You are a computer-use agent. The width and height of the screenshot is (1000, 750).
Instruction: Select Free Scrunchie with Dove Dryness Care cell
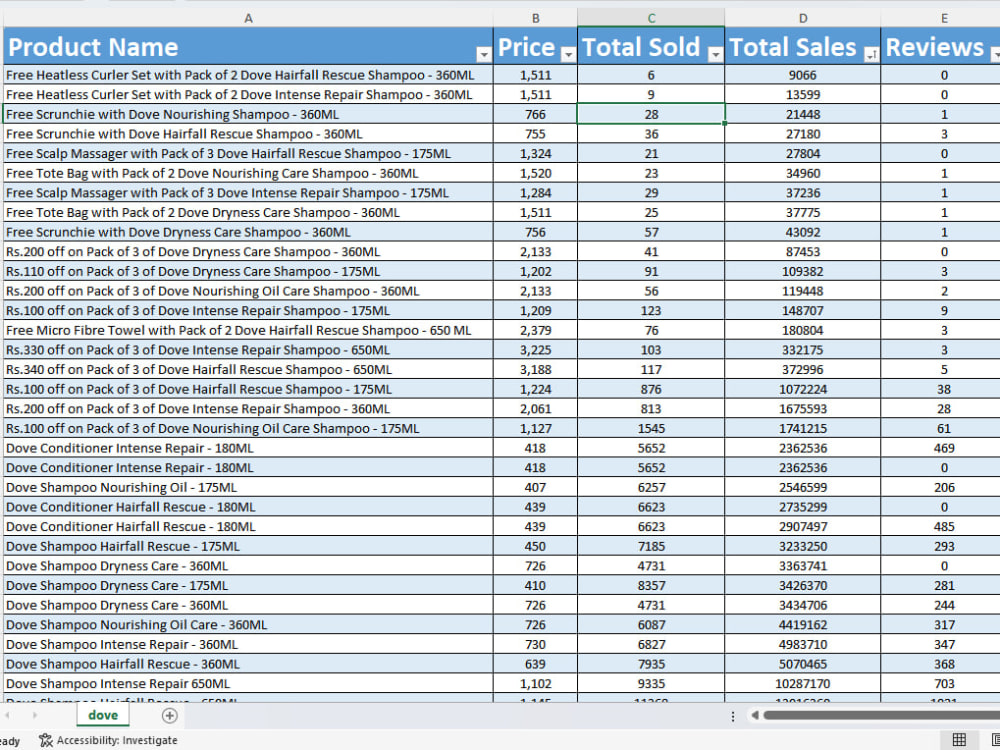pyautogui.click(x=248, y=232)
